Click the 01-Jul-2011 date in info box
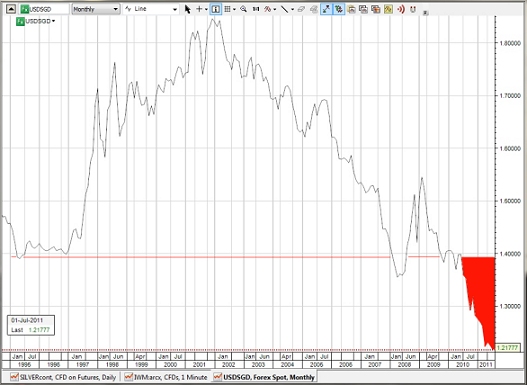The width and height of the screenshot is (527, 385). point(27,320)
